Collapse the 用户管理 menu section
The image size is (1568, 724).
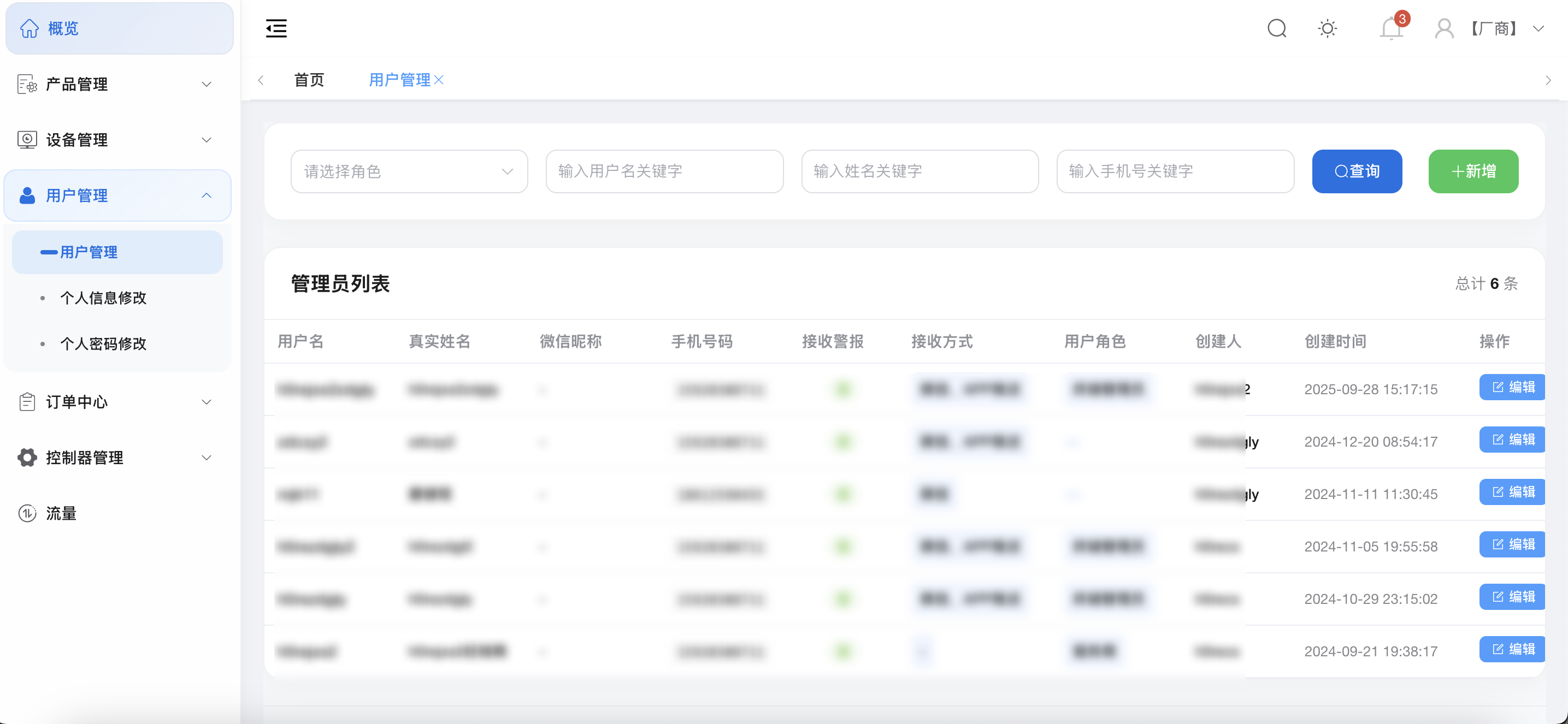tap(207, 195)
